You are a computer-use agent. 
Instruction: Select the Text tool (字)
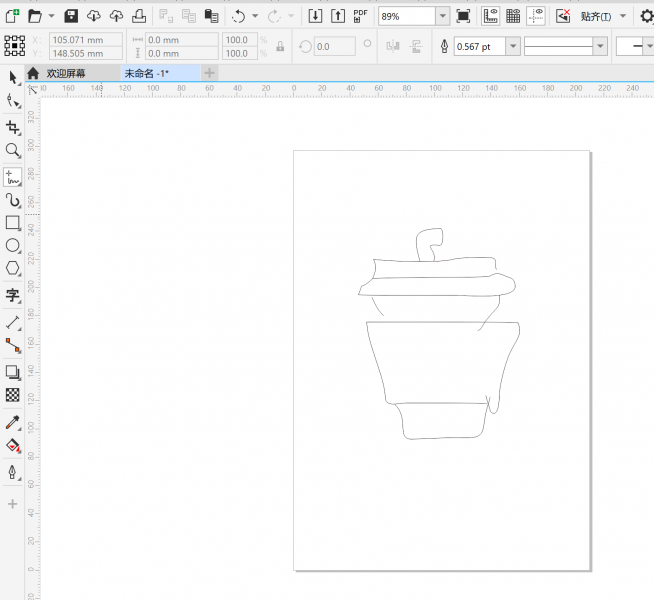(x=13, y=295)
